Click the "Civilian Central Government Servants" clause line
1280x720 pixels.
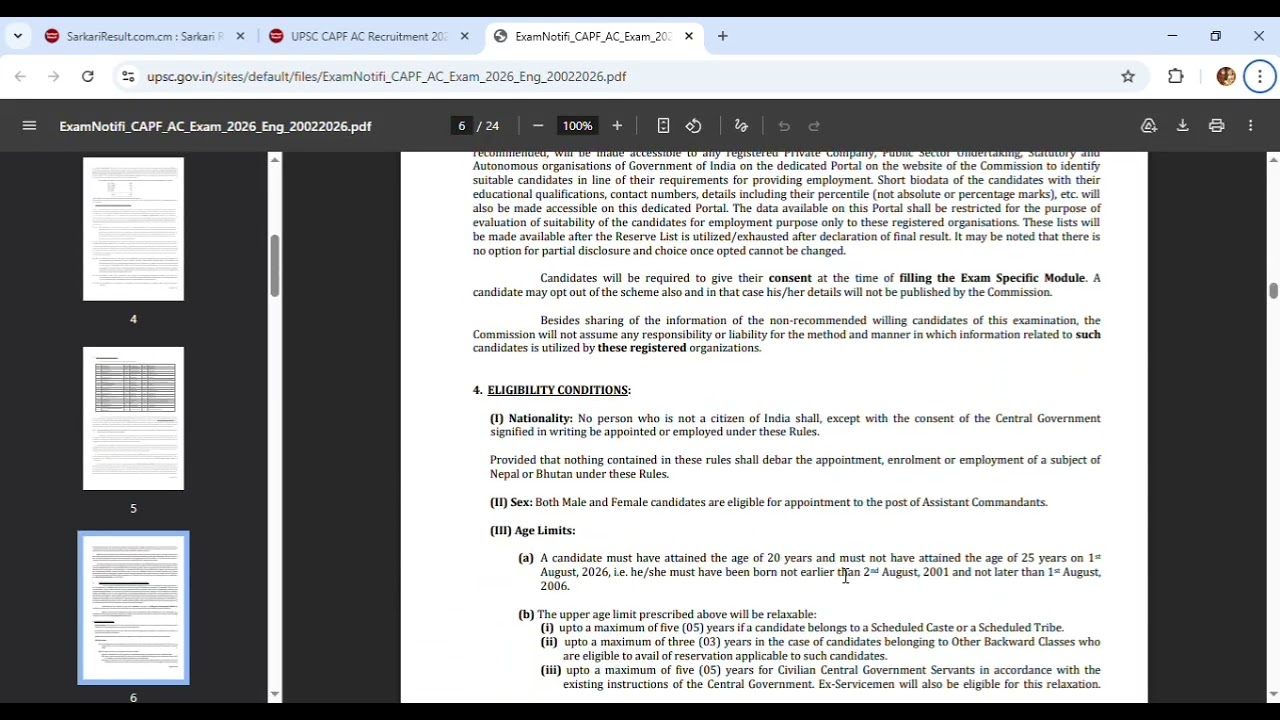point(820,670)
